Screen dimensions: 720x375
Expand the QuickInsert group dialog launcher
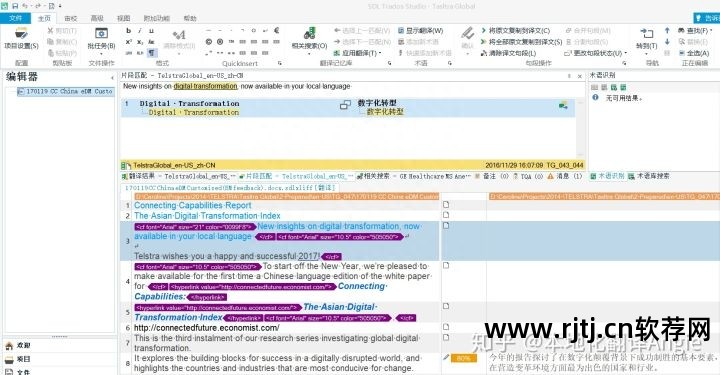[280, 63]
